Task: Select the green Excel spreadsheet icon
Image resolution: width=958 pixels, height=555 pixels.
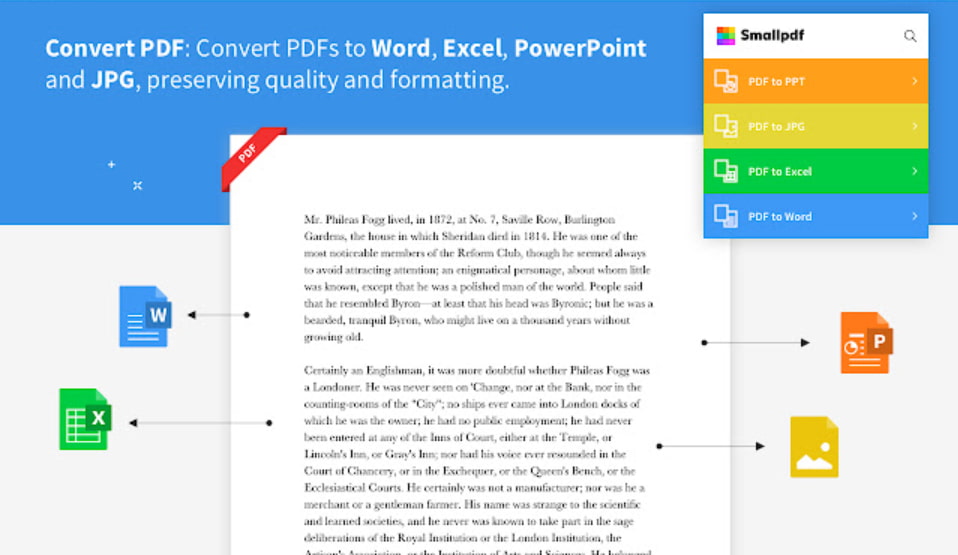Action: tap(86, 419)
